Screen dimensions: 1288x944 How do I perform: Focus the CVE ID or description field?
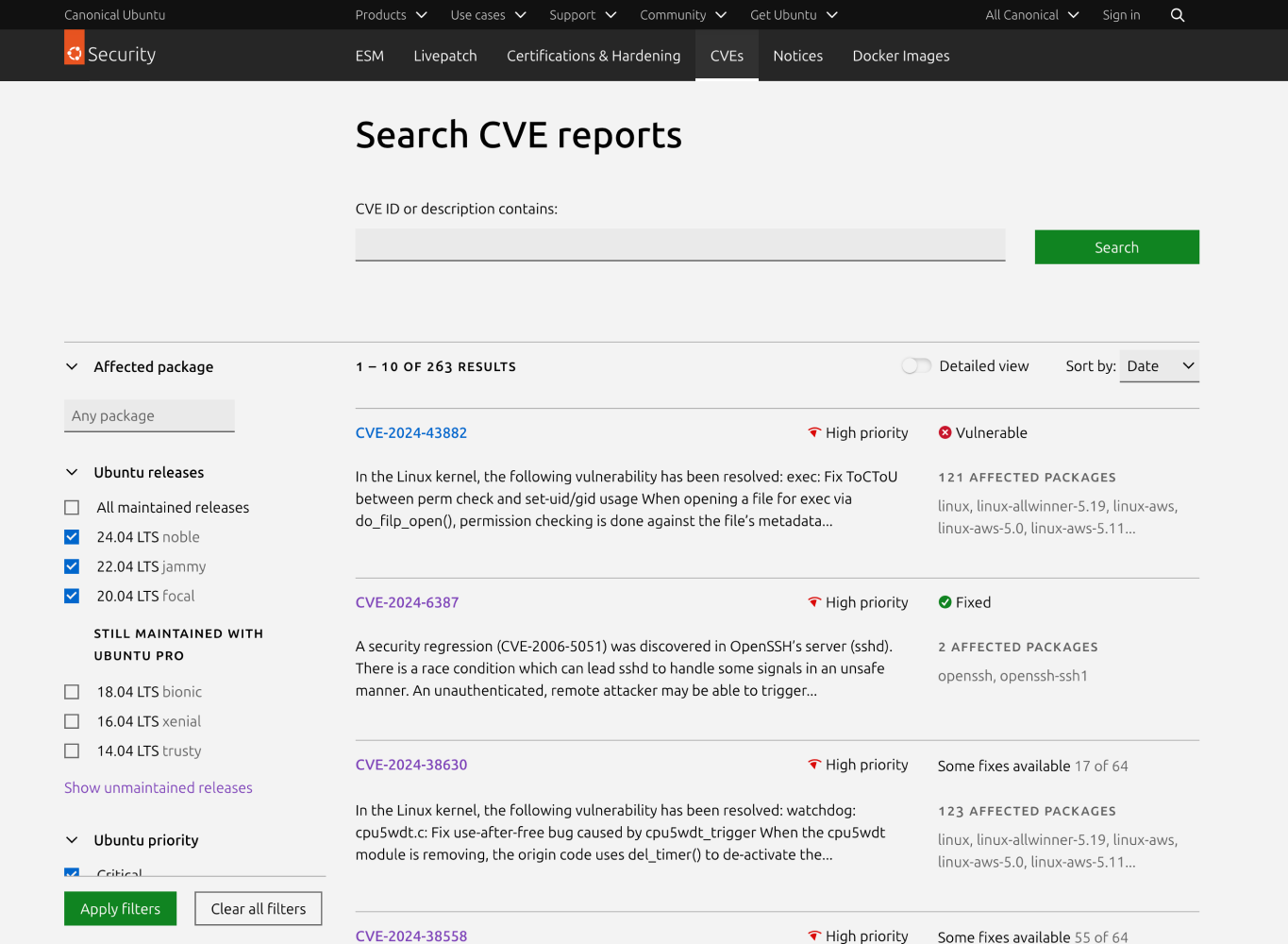point(680,245)
